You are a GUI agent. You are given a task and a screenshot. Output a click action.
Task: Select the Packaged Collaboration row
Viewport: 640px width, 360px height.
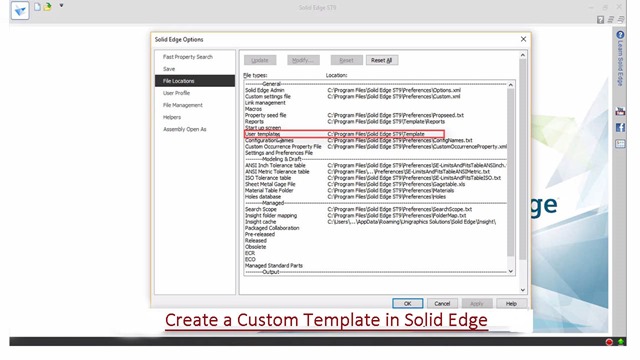point(376,228)
